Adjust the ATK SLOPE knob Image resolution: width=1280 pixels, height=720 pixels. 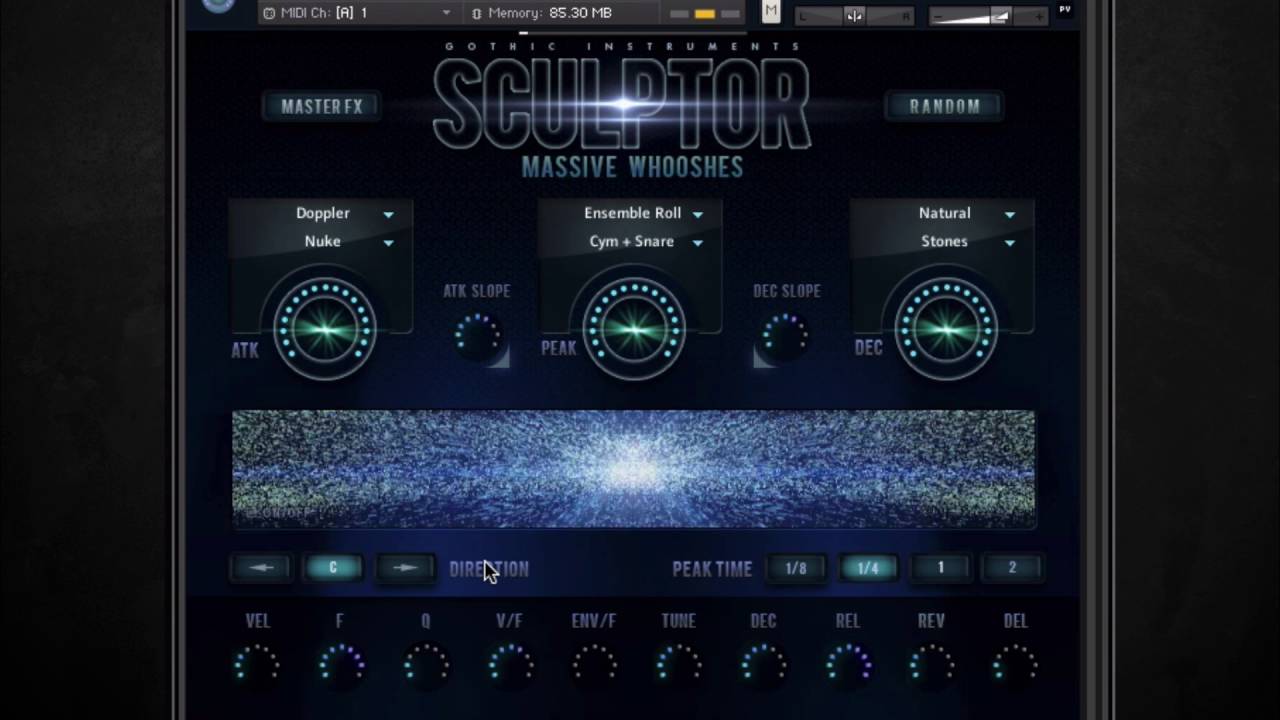478,337
